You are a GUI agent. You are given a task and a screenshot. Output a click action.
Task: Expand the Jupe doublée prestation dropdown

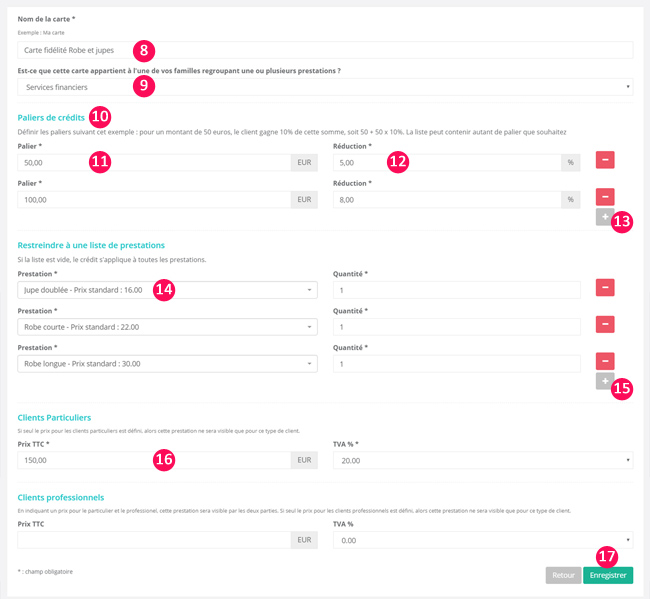(x=168, y=290)
